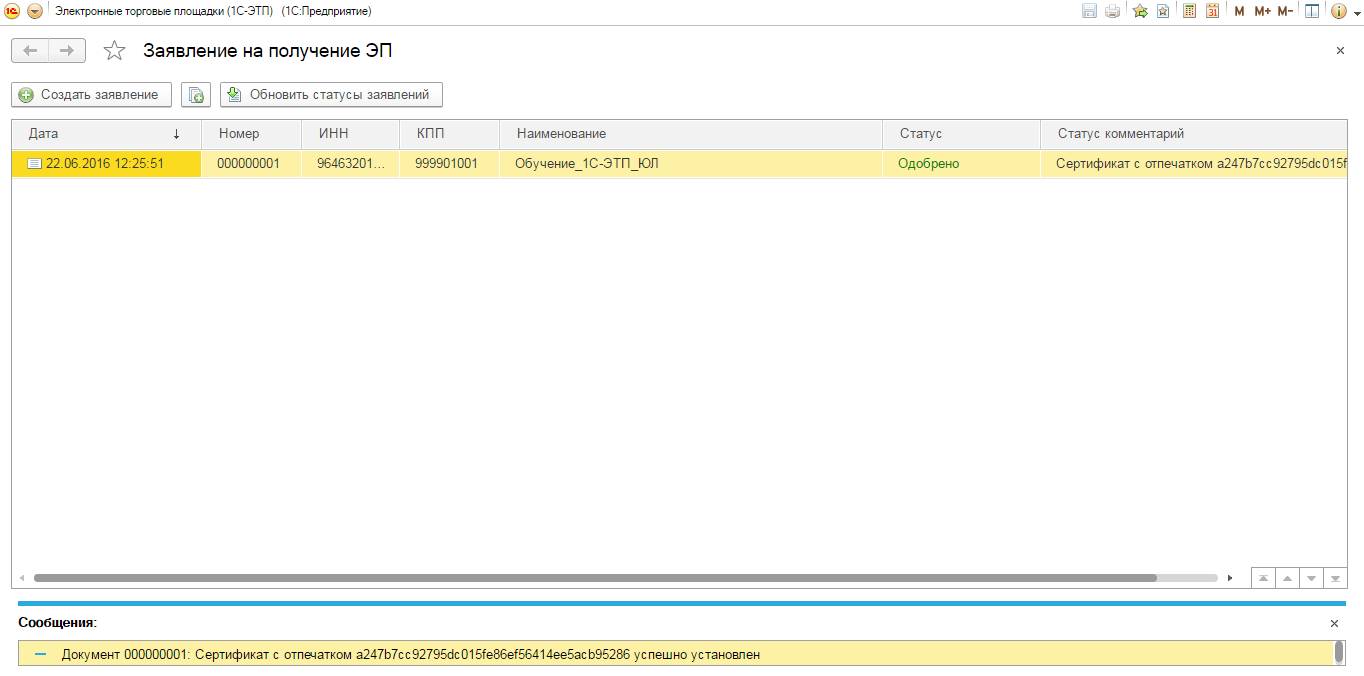
Task: Close the Сообщения panel
Action: (1334, 623)
